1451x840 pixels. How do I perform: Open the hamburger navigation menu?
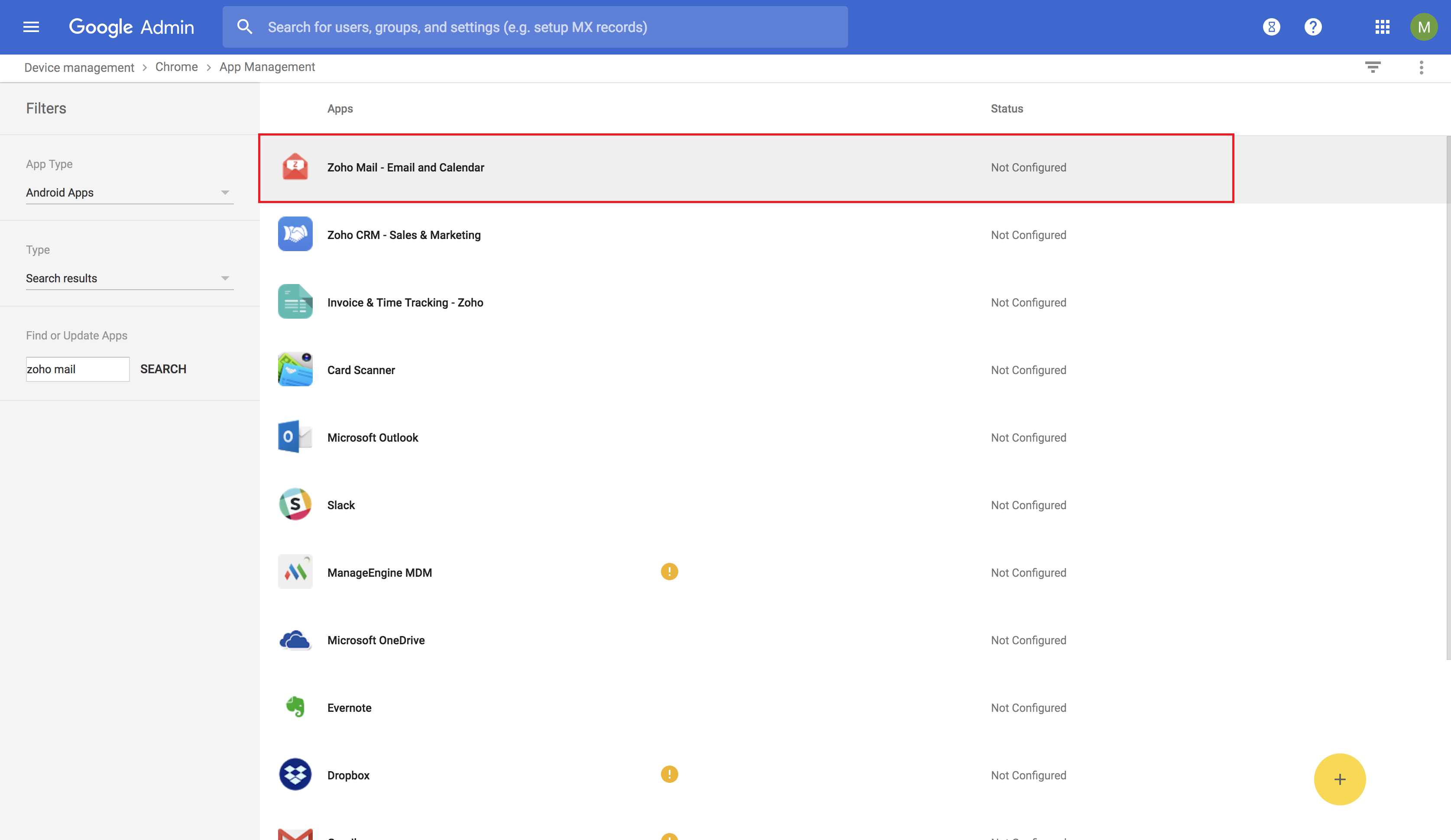[31, 26]
